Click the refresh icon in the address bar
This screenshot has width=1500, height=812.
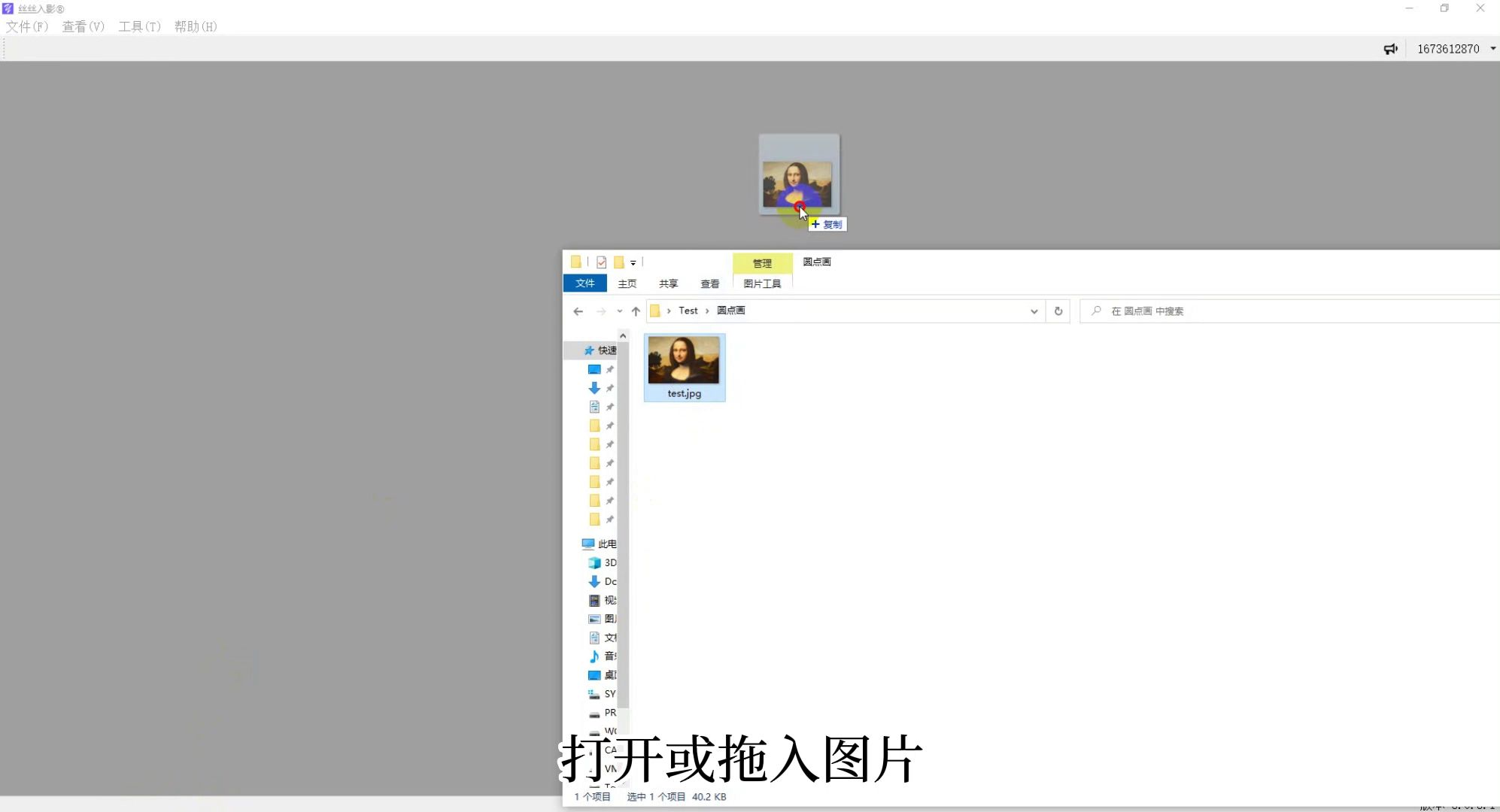pyautogui.click(x=1058, y=311)
